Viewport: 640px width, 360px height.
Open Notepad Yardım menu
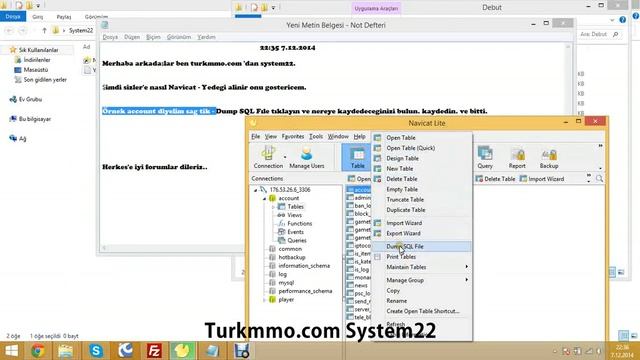click(206, 37)
